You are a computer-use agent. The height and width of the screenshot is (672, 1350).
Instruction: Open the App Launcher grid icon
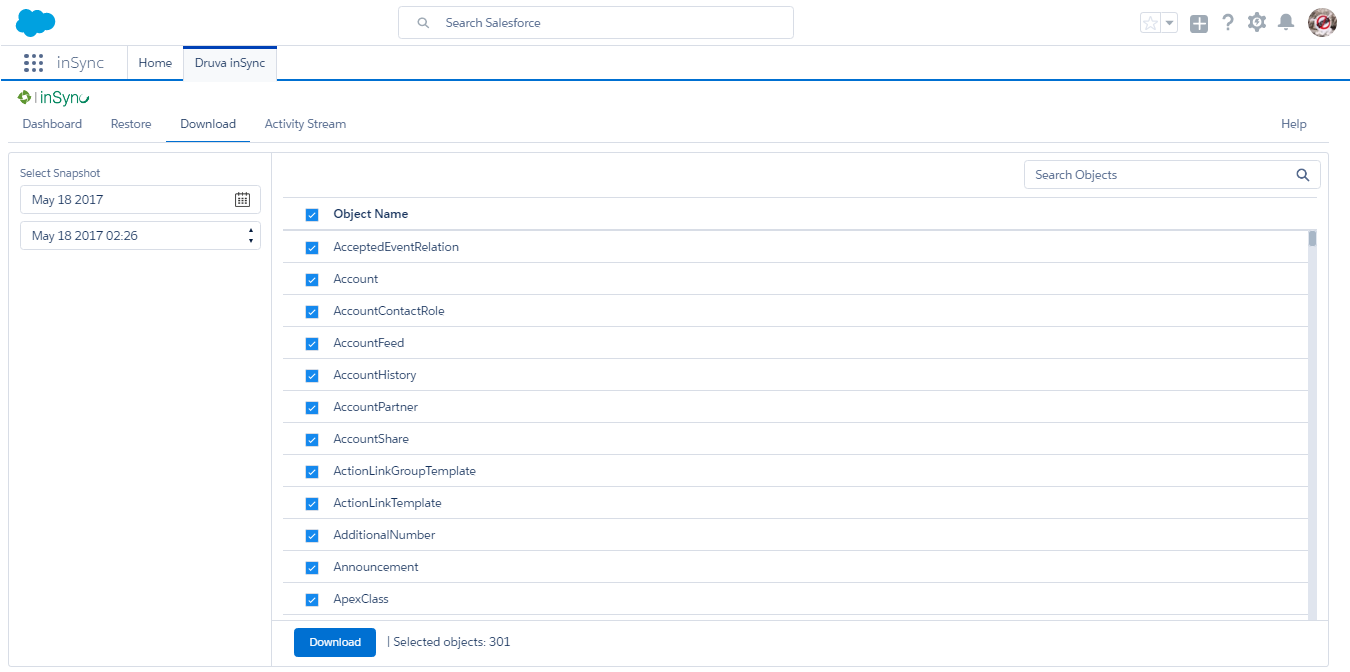tap(33, 63)
